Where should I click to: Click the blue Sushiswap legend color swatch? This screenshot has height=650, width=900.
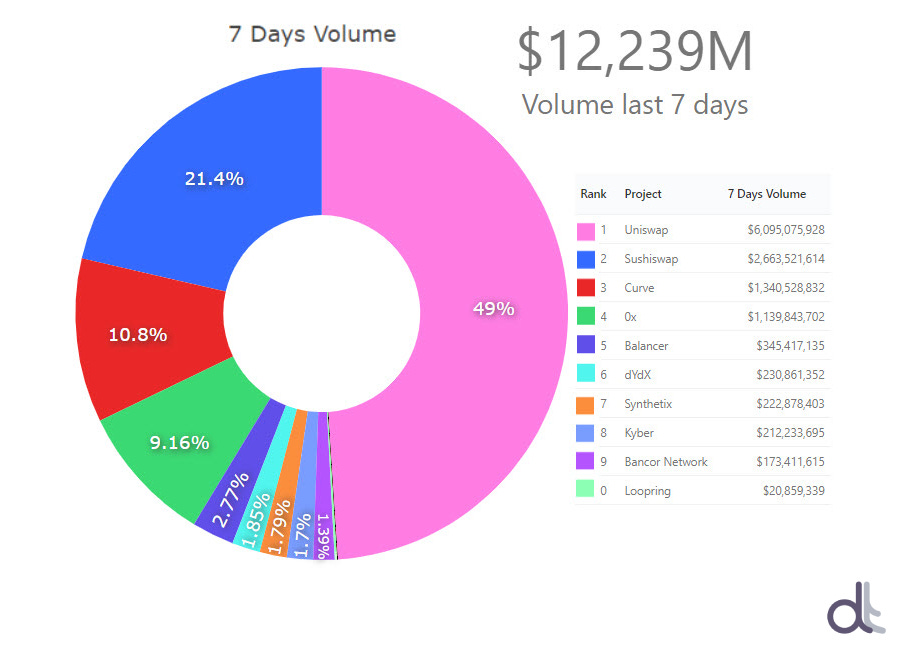tap(585, 260)
